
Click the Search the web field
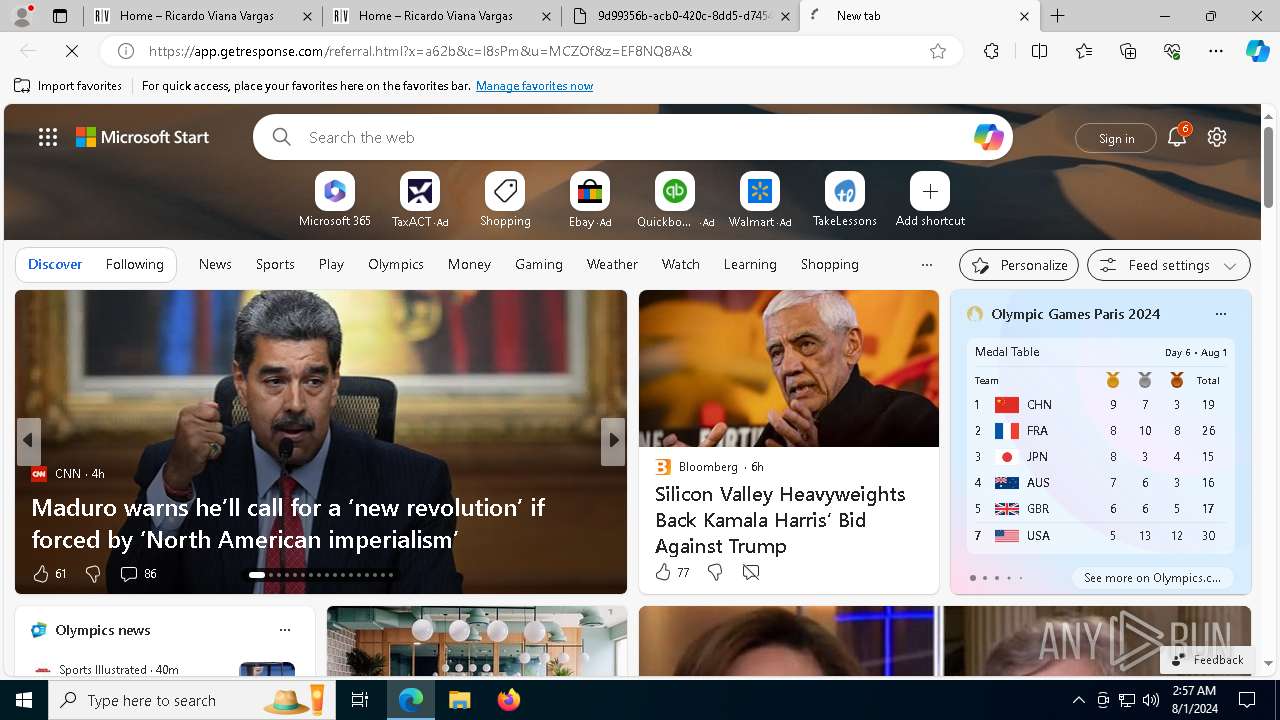633,137
